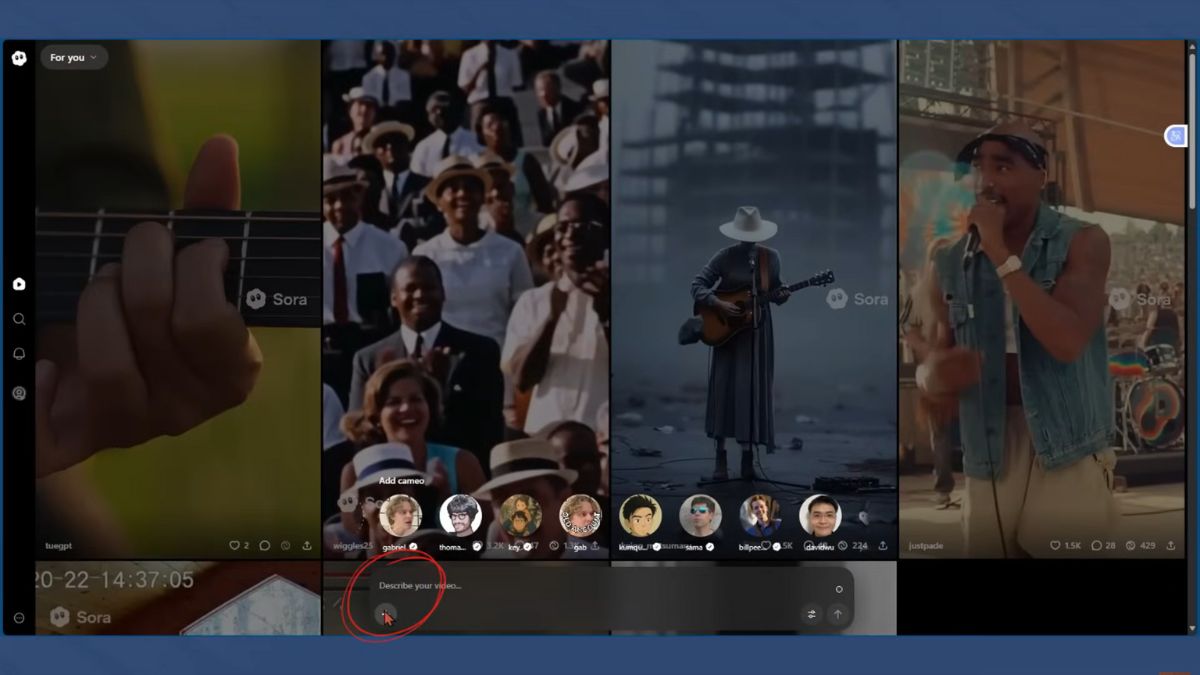This screenshot has height=675, width=1200.
Task: Click the page's vertical scrollbar
Action: pos(1191,300)
